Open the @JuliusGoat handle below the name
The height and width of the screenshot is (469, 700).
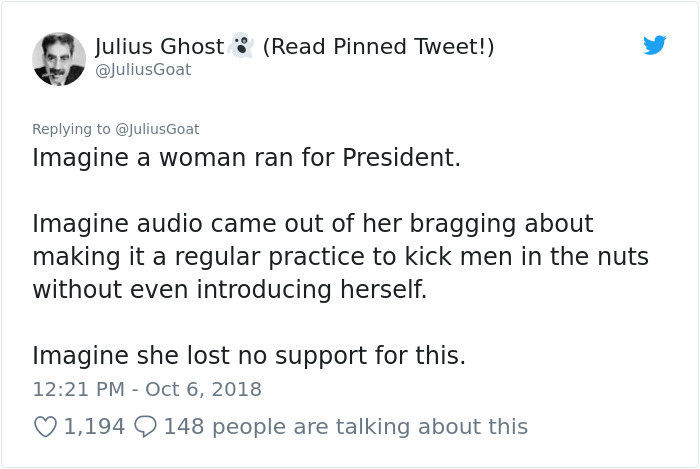(x=143, y=70)
